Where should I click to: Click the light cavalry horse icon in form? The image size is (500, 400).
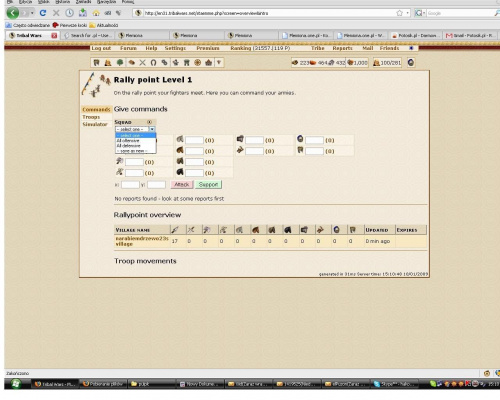coord(180,150)
